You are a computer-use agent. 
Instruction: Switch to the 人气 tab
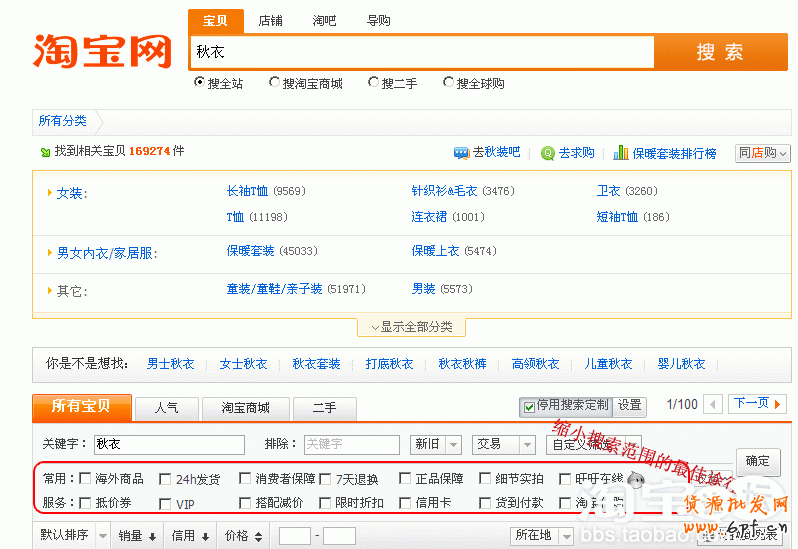(167, 408)
